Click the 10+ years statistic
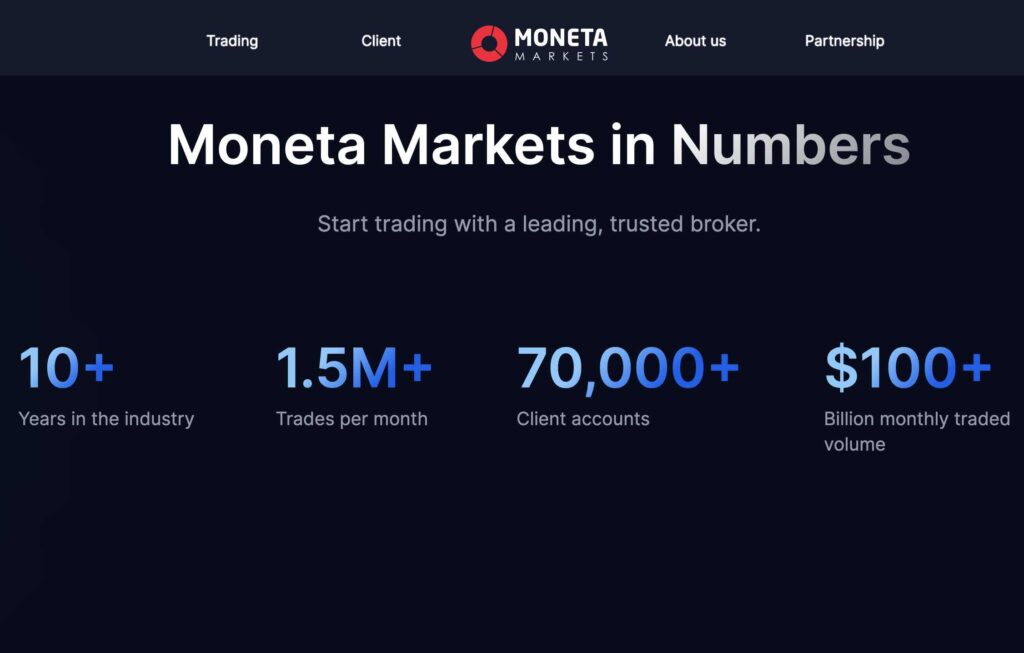 [x=64, y=368]
